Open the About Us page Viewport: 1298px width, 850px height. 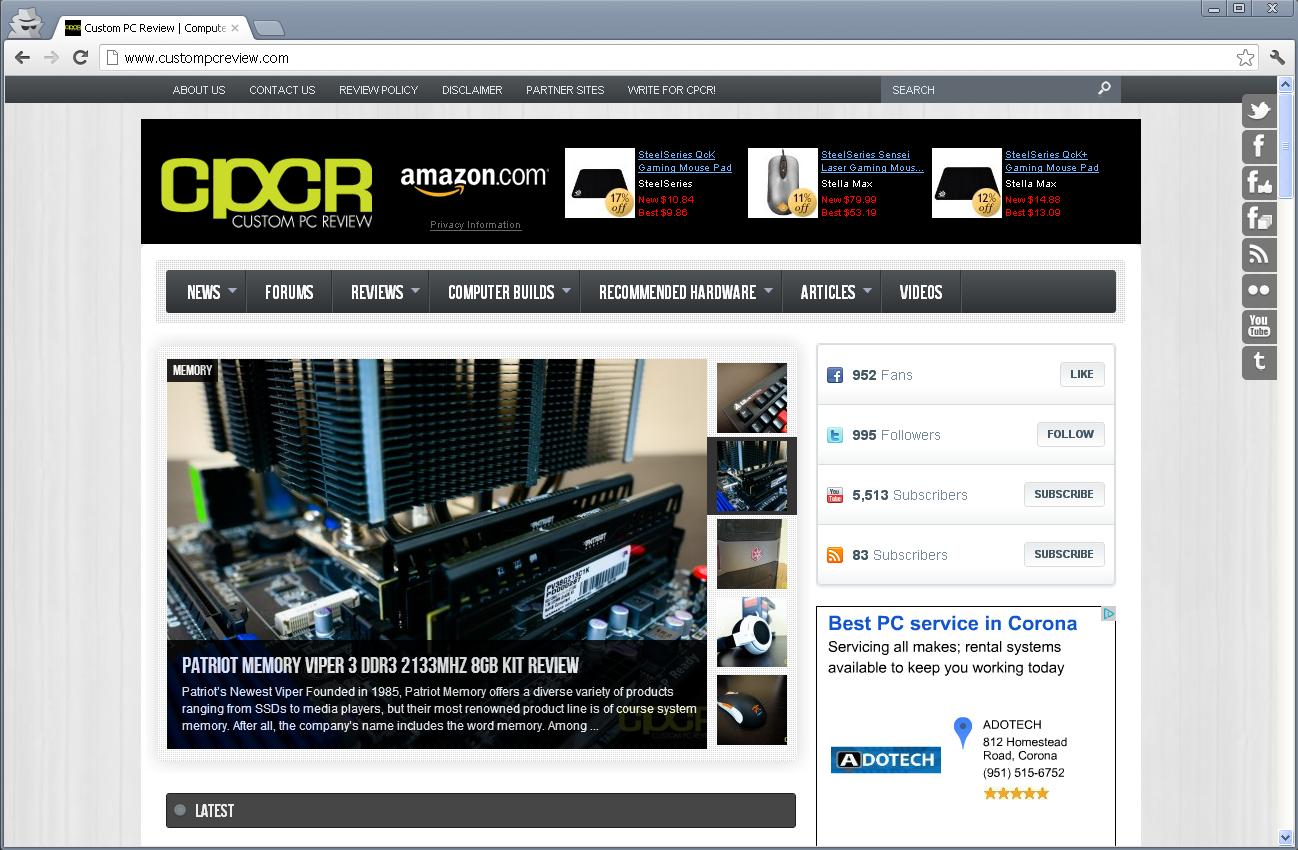pos(199,90)
